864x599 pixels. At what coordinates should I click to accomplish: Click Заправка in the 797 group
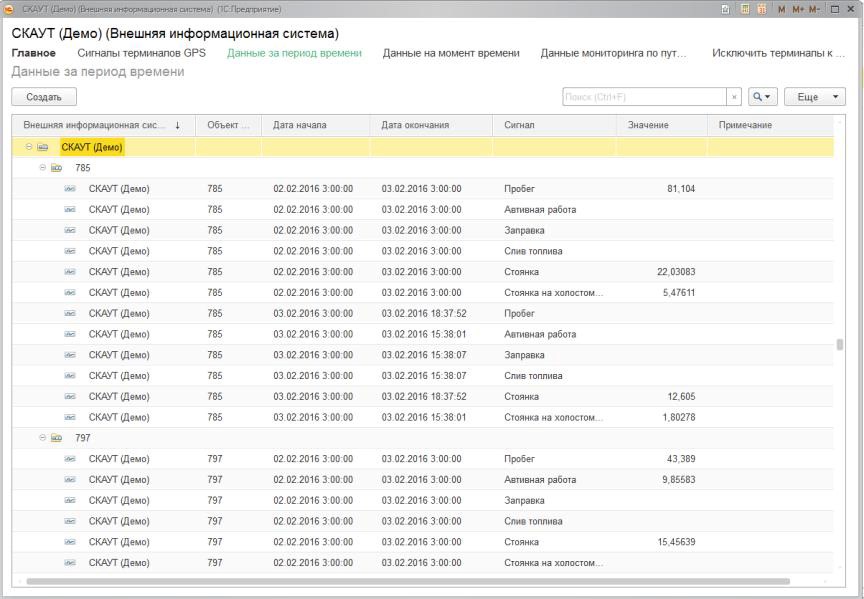(x=524, y=500)
